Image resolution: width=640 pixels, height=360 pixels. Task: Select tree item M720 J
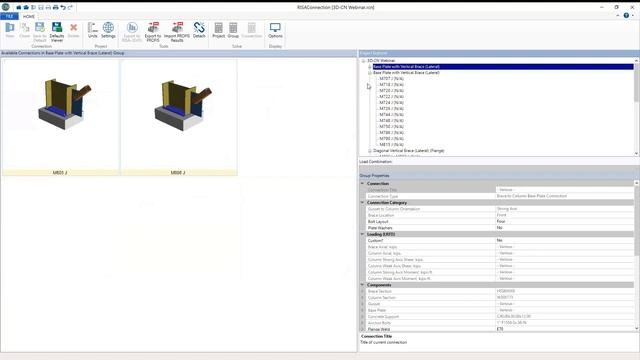tap(391, 91)
